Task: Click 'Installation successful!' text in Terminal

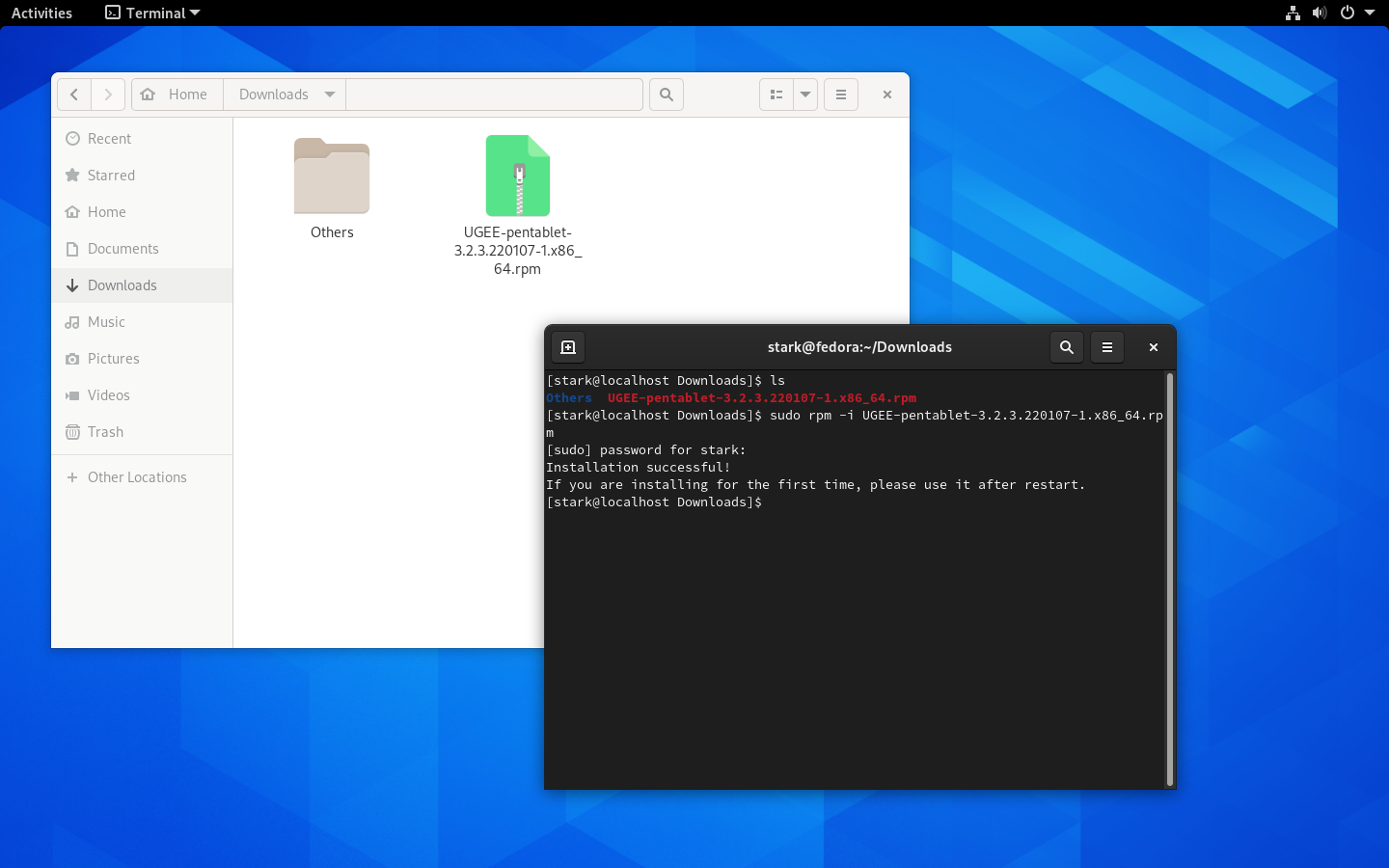Action: coord(639,468)
